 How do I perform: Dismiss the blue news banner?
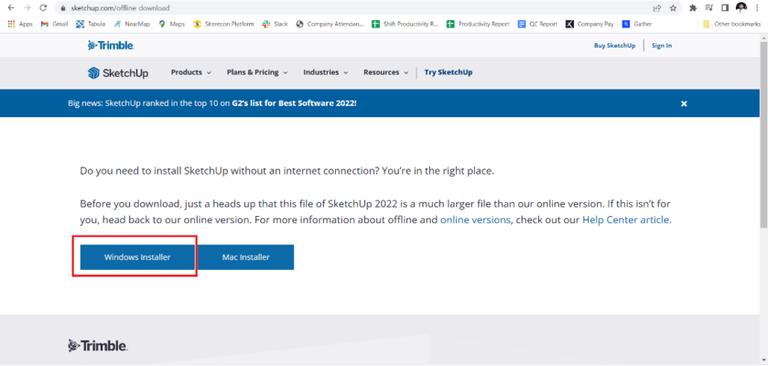tap(684, 103)
